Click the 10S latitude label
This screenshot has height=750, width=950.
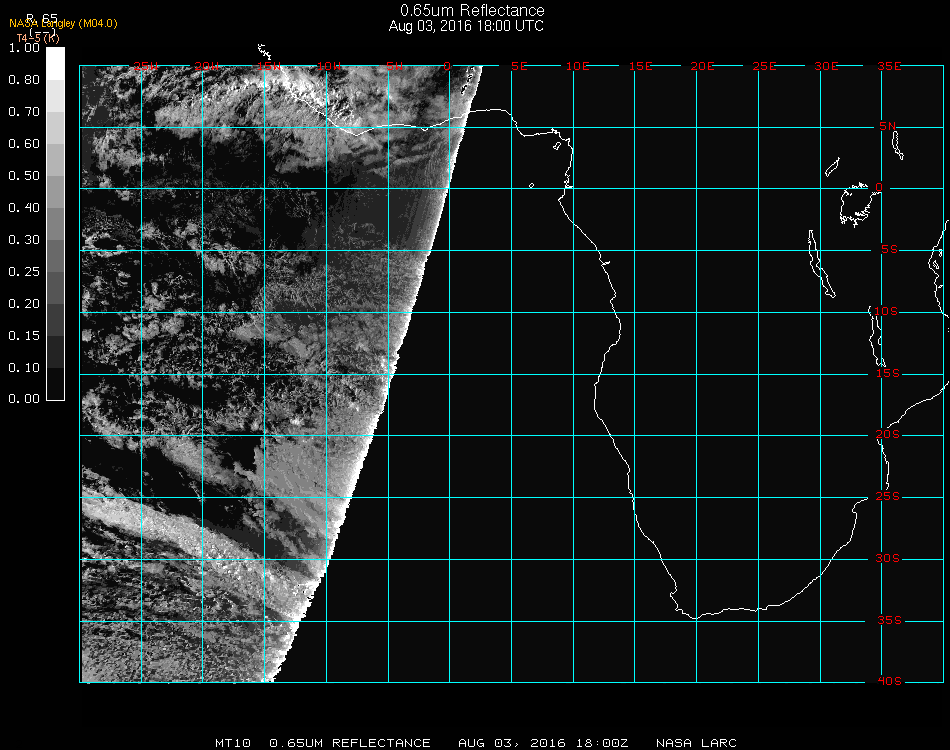click(886, 311)
